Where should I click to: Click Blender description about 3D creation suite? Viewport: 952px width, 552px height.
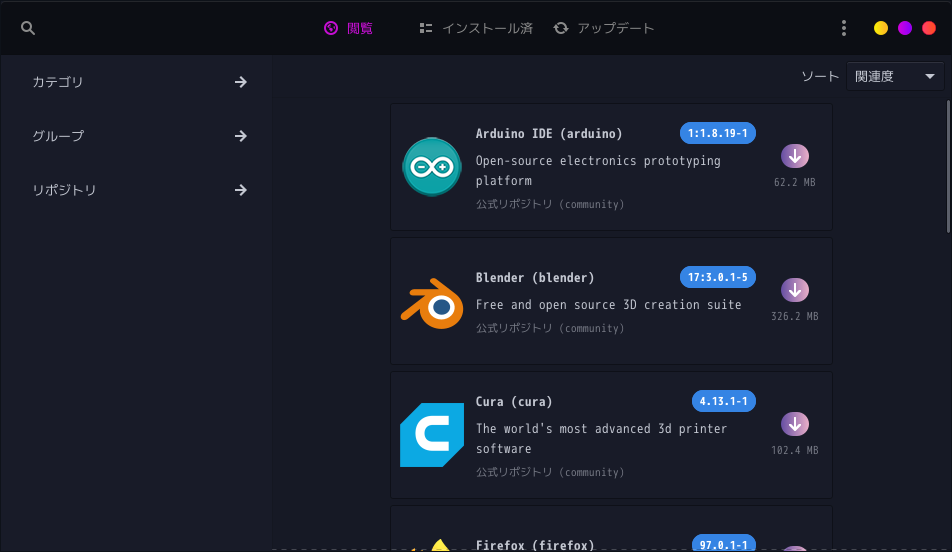[608, 304]
